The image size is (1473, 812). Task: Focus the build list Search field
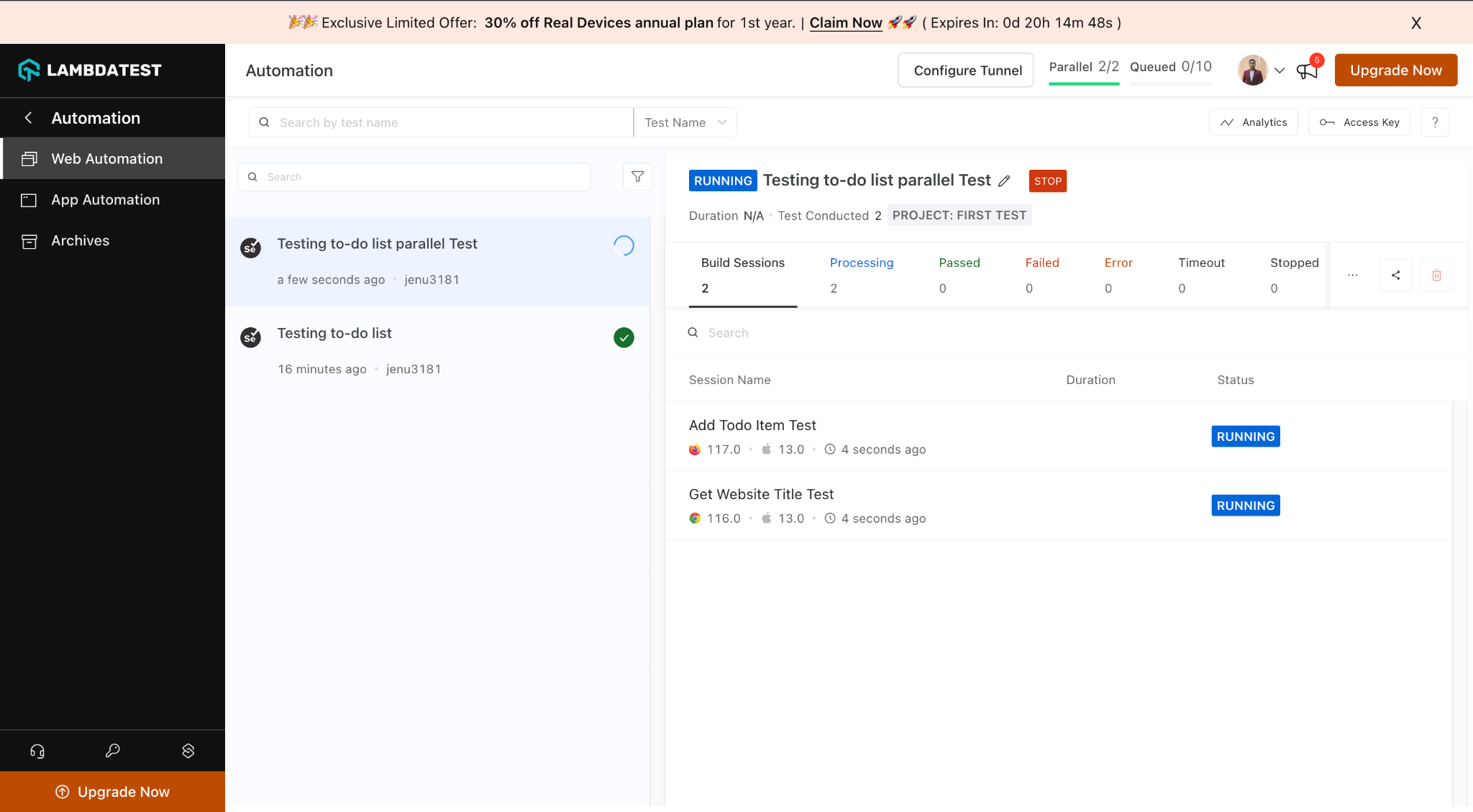(x=414, y=177)
